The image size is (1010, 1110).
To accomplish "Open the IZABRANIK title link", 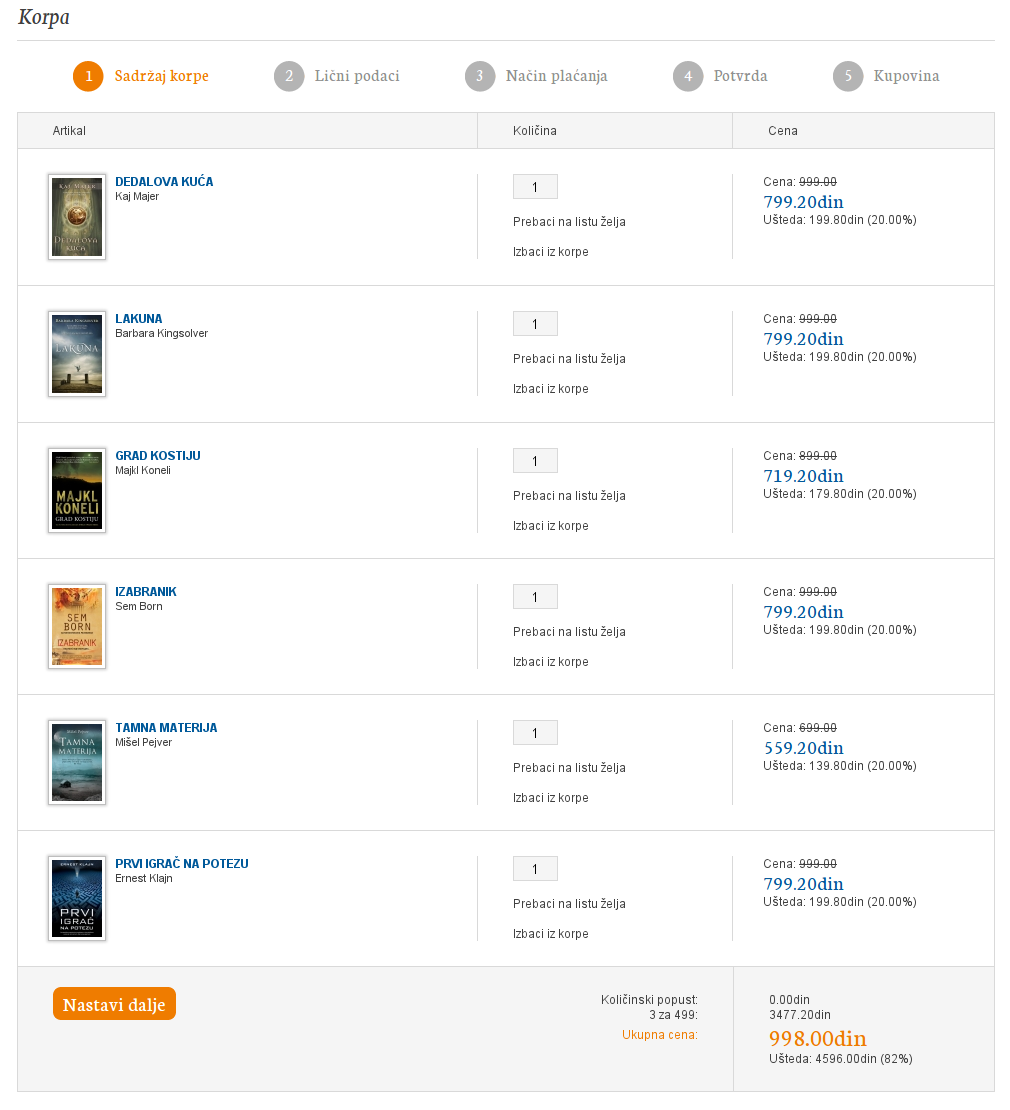I will 146,592.
